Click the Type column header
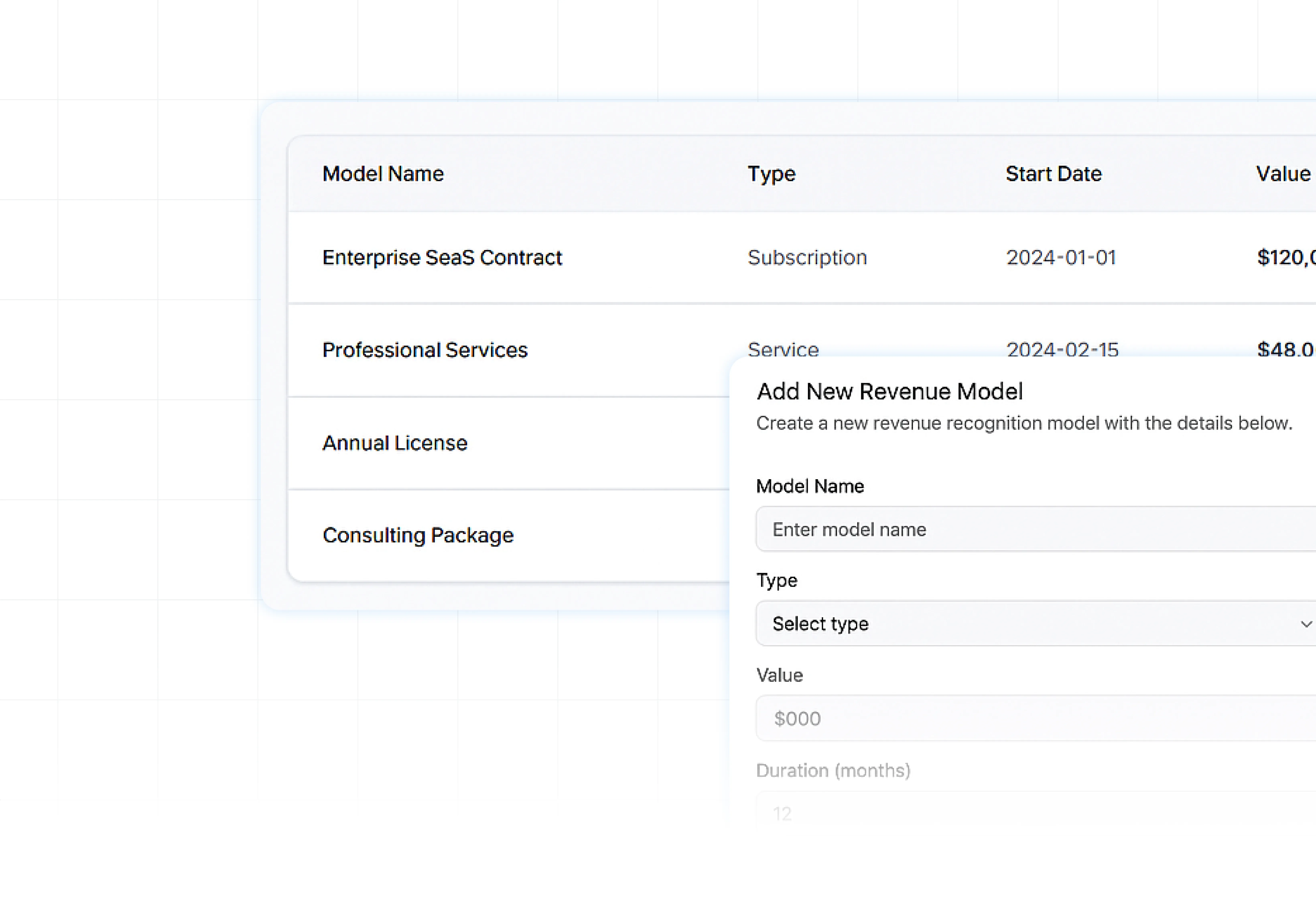Screen dimensions: 1316x899 tap(771, 173)
